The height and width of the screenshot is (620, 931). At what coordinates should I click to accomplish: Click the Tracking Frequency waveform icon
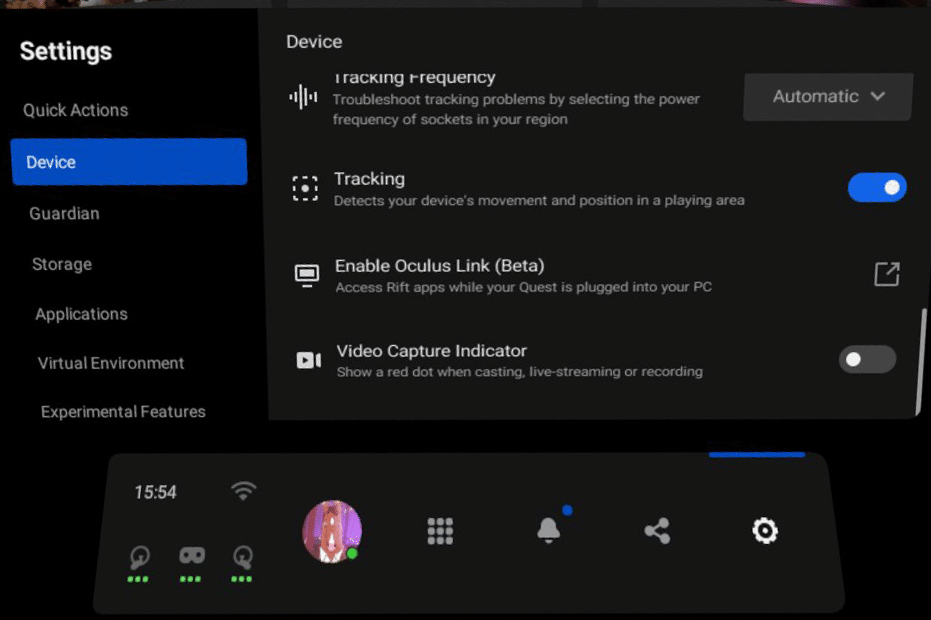pos(303,96)
